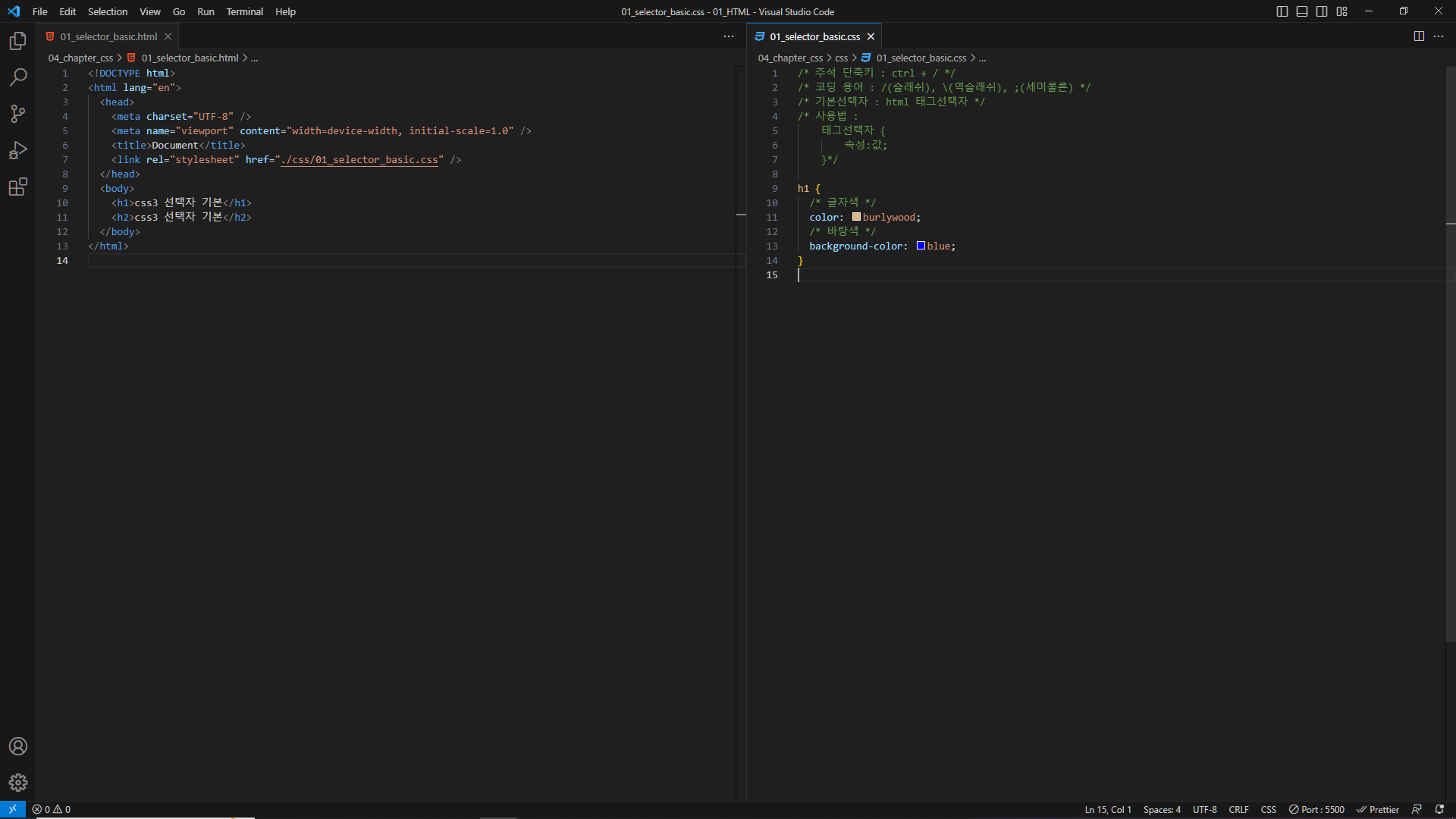
Task: Open the Search panel
Action: (17, 77)
